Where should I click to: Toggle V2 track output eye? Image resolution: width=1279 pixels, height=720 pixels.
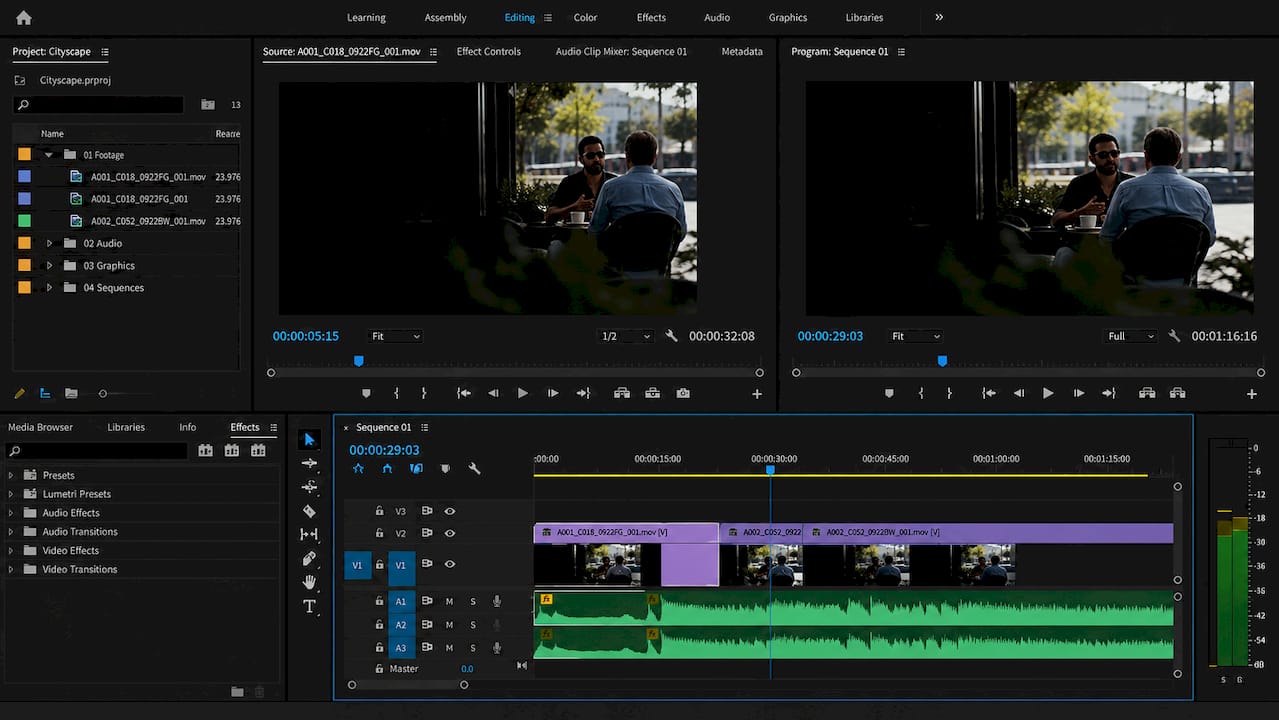click(x=450, y=533)
